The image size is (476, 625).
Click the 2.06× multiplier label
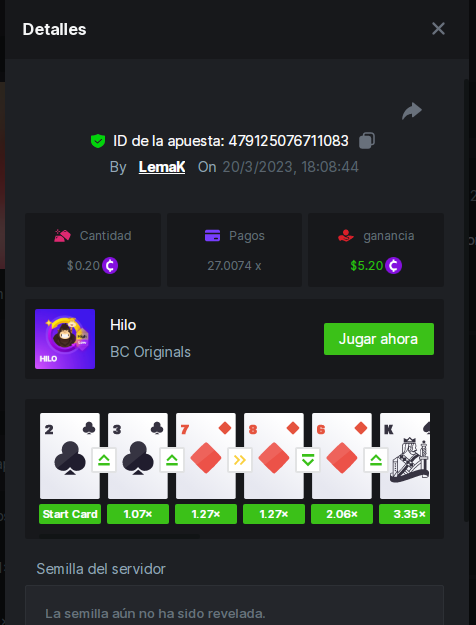[x=342, y=514]
